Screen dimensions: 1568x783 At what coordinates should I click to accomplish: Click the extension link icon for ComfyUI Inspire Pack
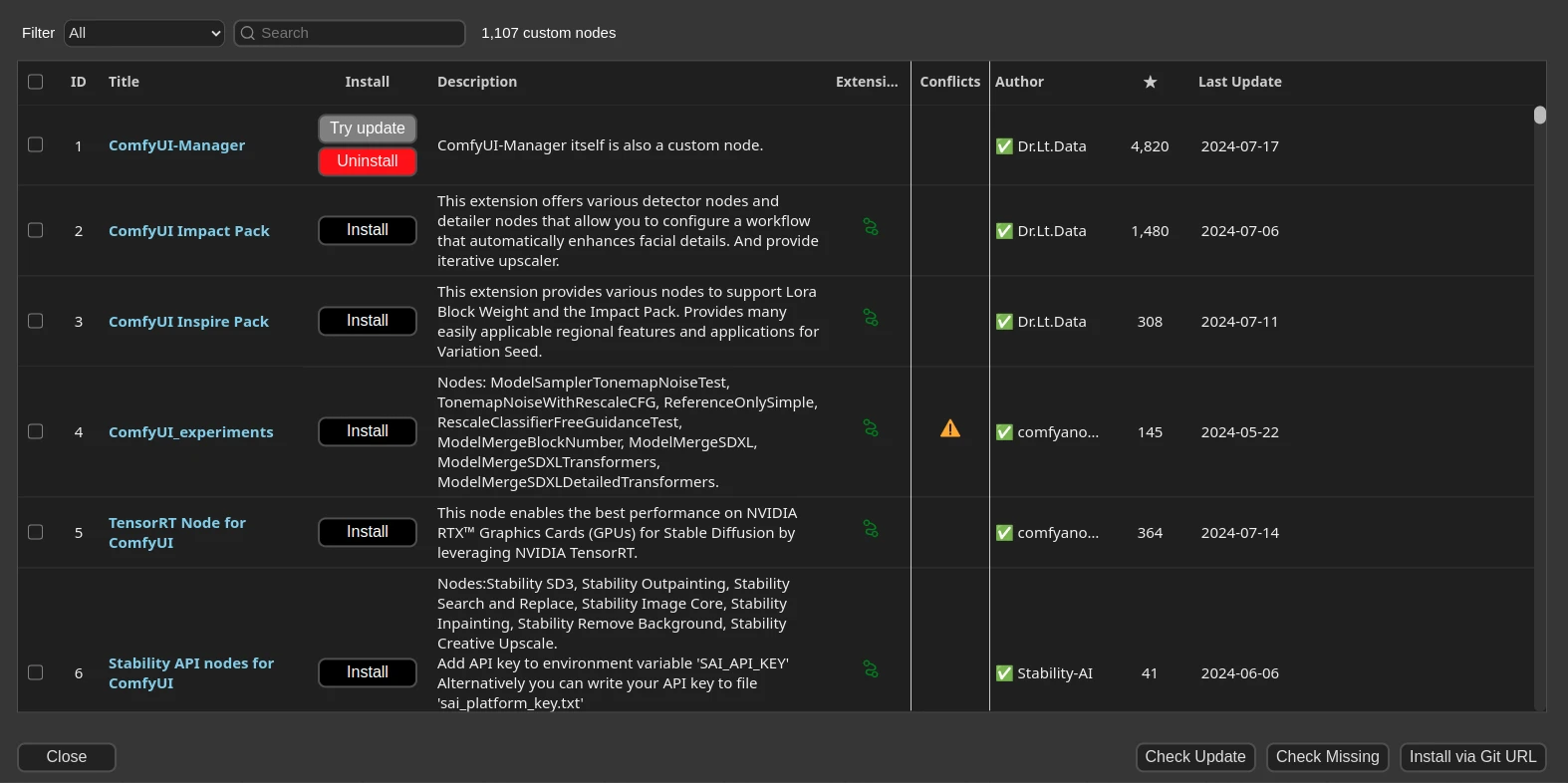click(871, 319)
